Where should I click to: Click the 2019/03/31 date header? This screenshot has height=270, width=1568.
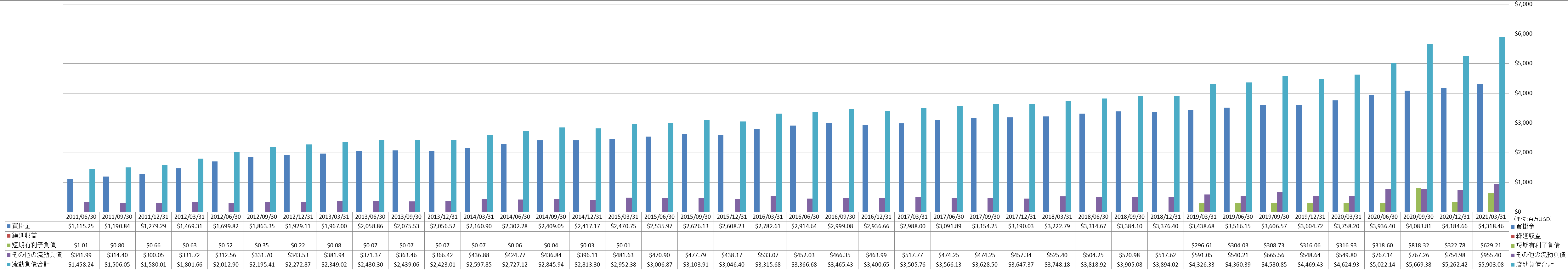pyautogui.click(x=1202, y=217)
